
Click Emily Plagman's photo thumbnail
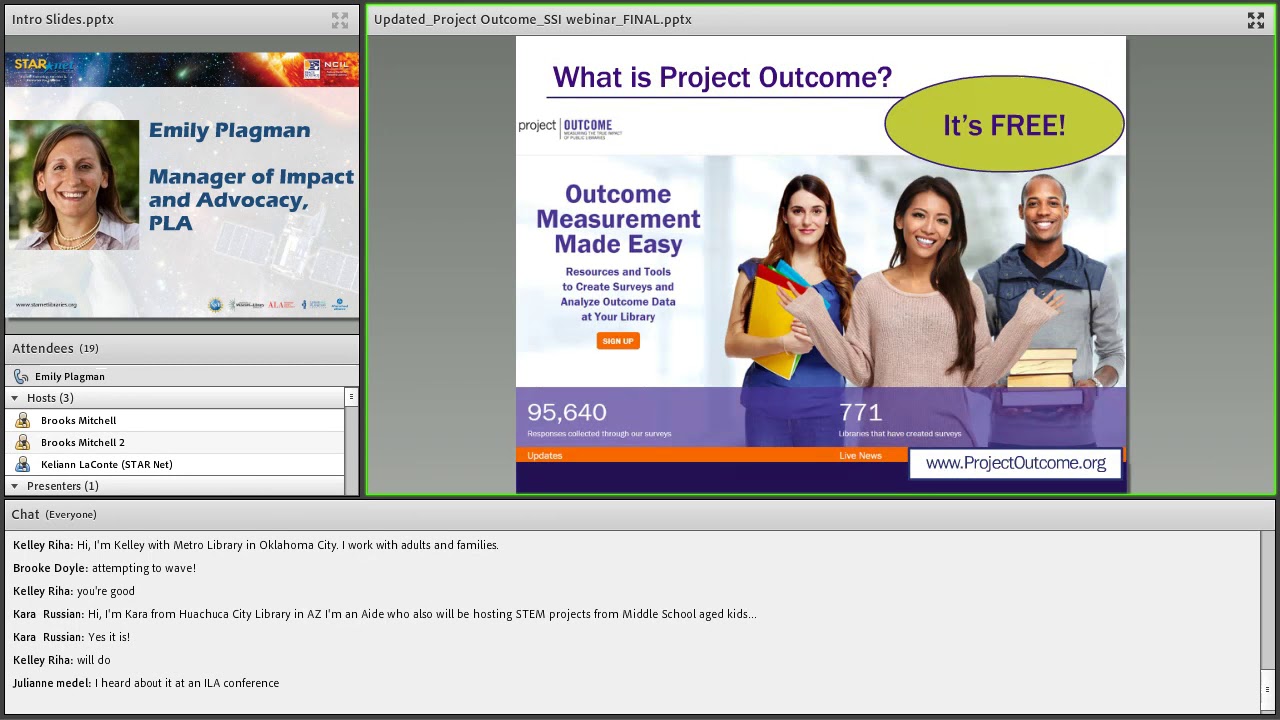tap(74, 185)
